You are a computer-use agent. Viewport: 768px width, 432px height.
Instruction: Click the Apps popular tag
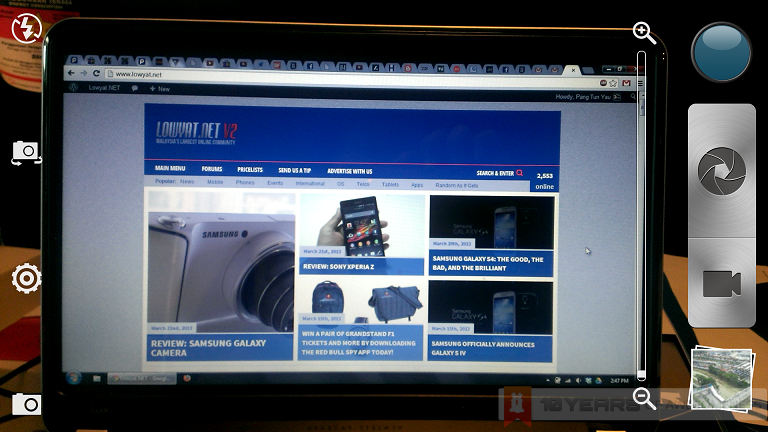pos(417,185)
